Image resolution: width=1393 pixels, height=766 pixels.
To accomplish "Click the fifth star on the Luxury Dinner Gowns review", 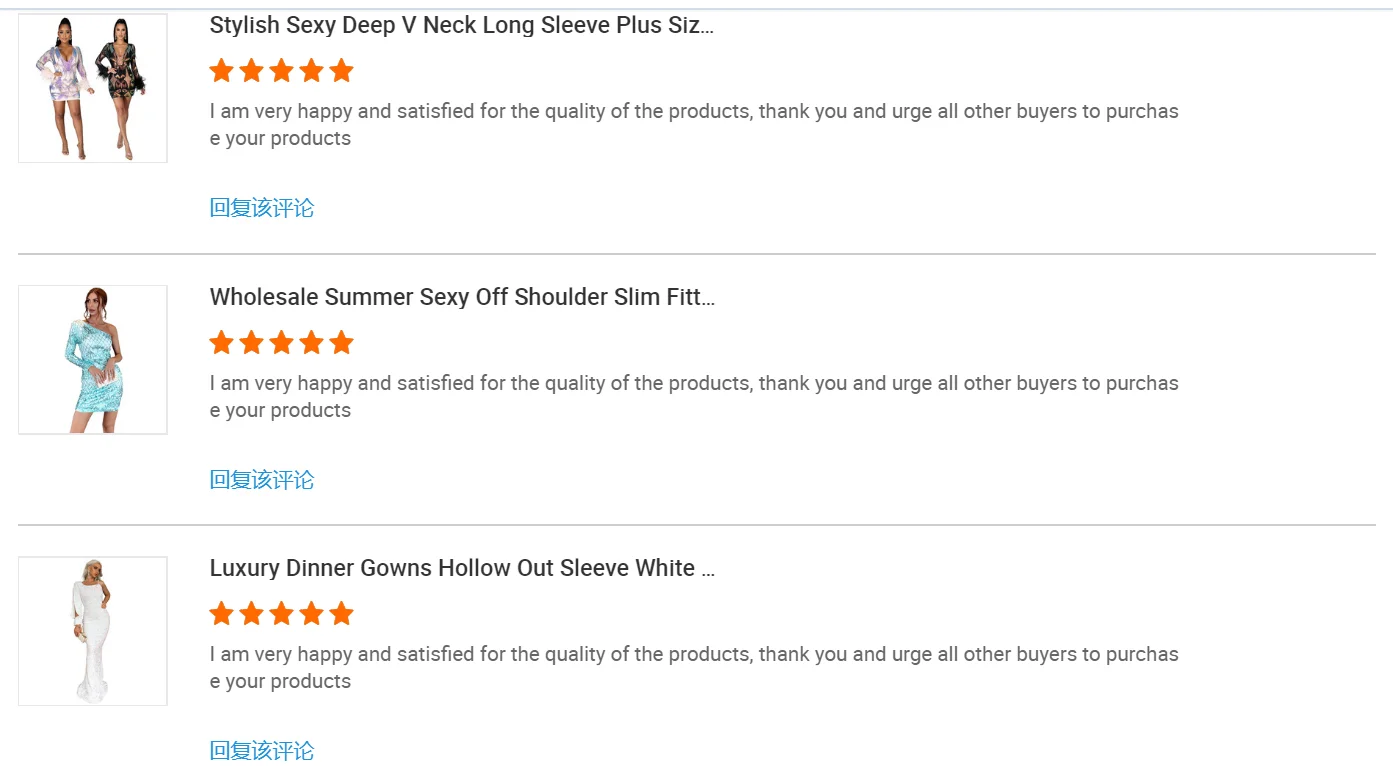I will tap(342, 614).
